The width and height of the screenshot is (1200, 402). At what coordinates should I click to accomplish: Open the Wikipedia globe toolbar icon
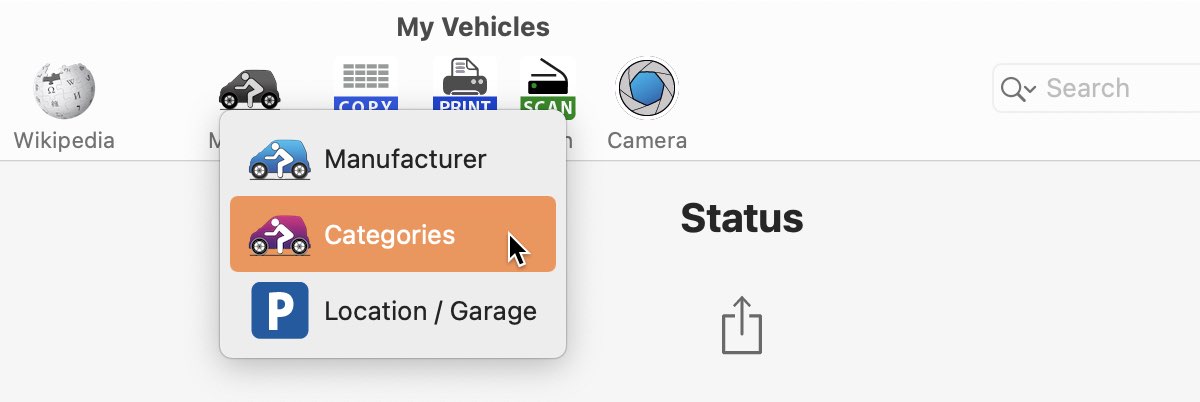[x=64, y=89]
